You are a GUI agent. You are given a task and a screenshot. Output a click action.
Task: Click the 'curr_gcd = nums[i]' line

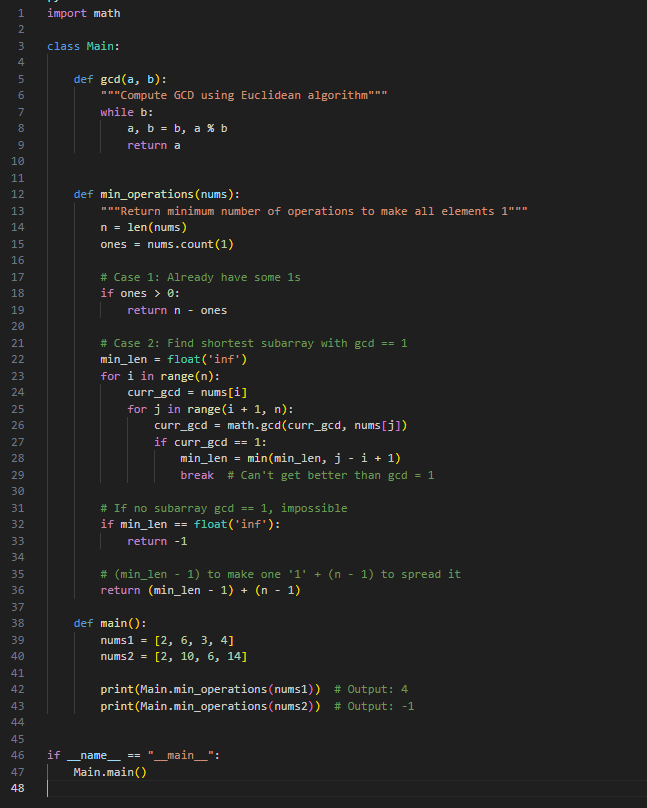187,392
